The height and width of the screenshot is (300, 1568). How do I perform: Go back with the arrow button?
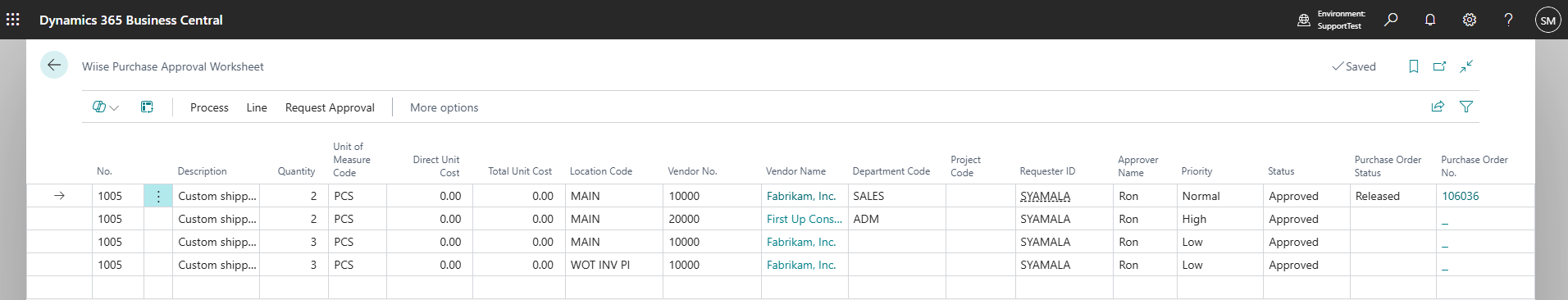click(x=54, y=66)
